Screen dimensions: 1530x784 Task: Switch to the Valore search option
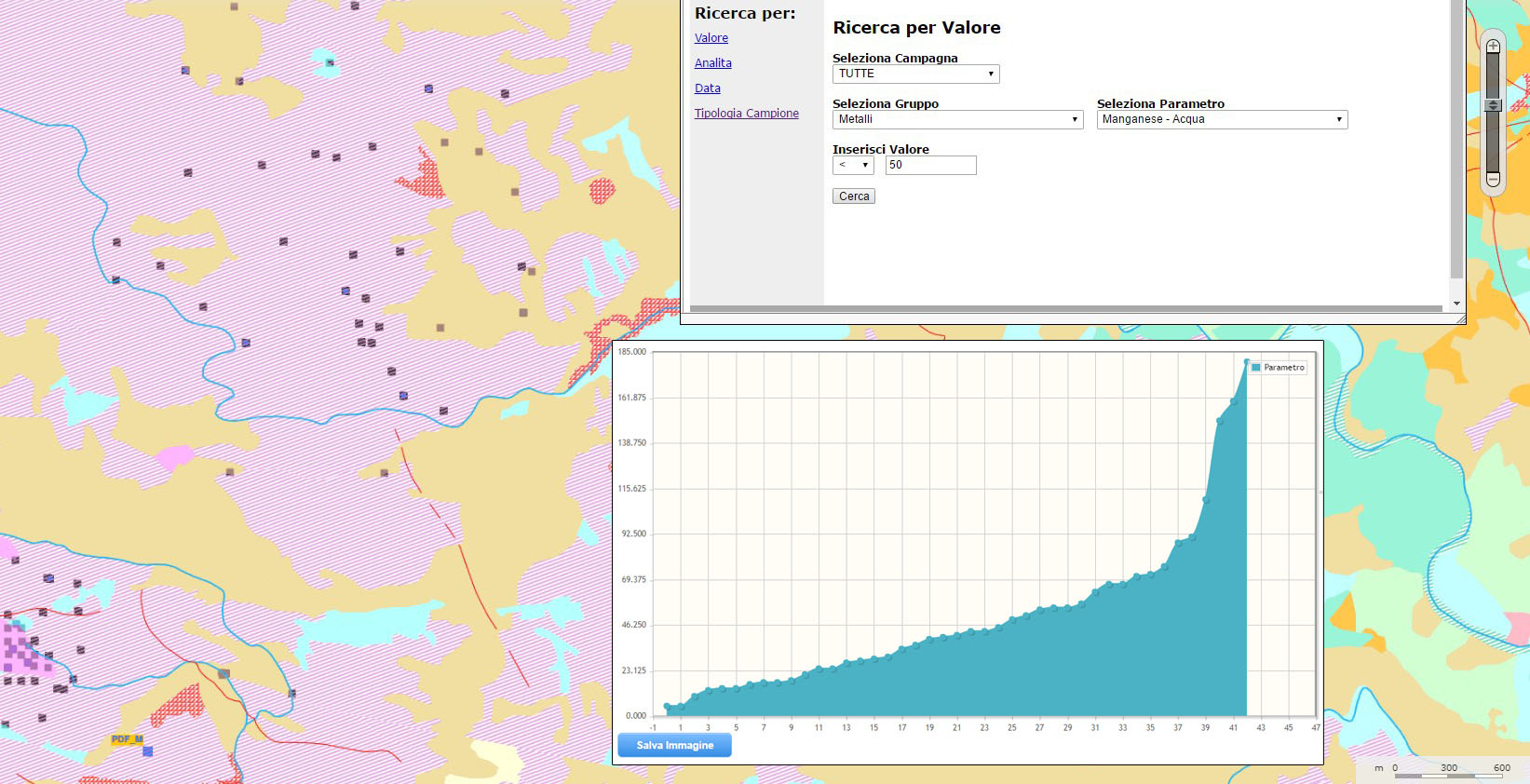[711, 38]
